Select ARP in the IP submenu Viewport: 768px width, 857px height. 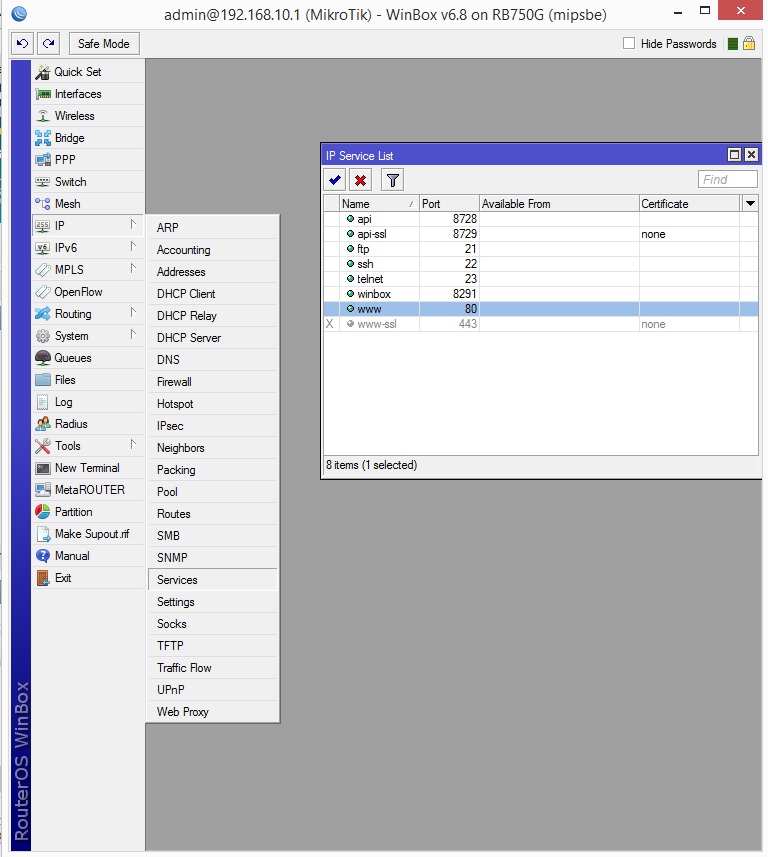(x=213, y=227)
